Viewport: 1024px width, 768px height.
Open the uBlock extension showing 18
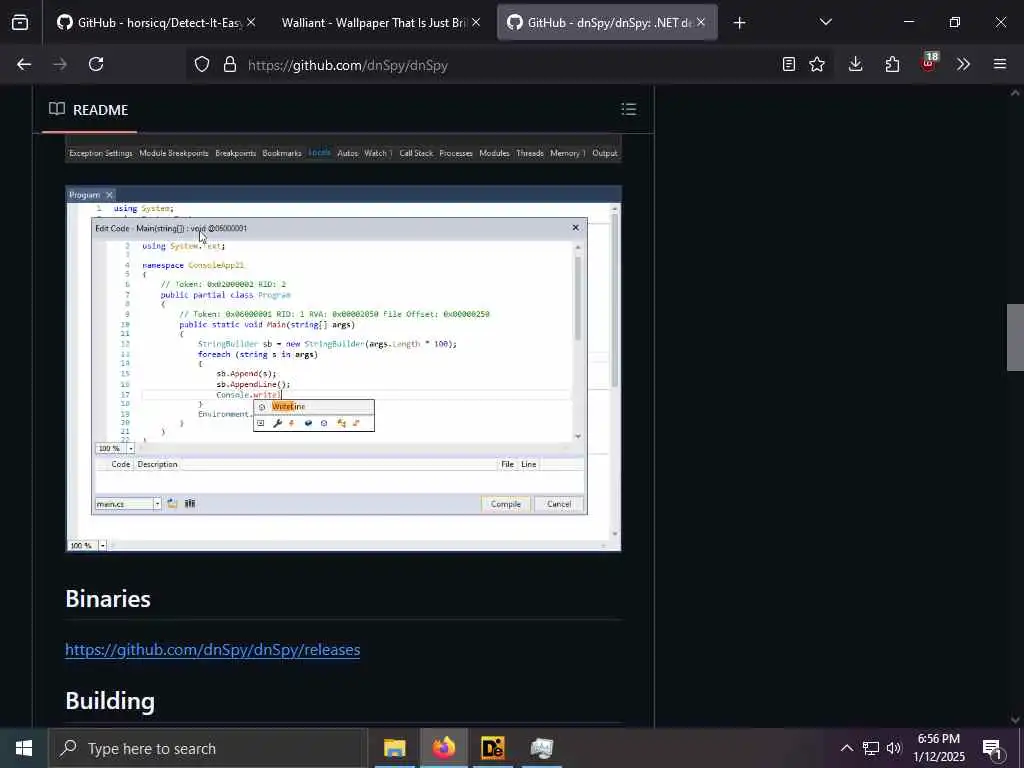(929, 63)
